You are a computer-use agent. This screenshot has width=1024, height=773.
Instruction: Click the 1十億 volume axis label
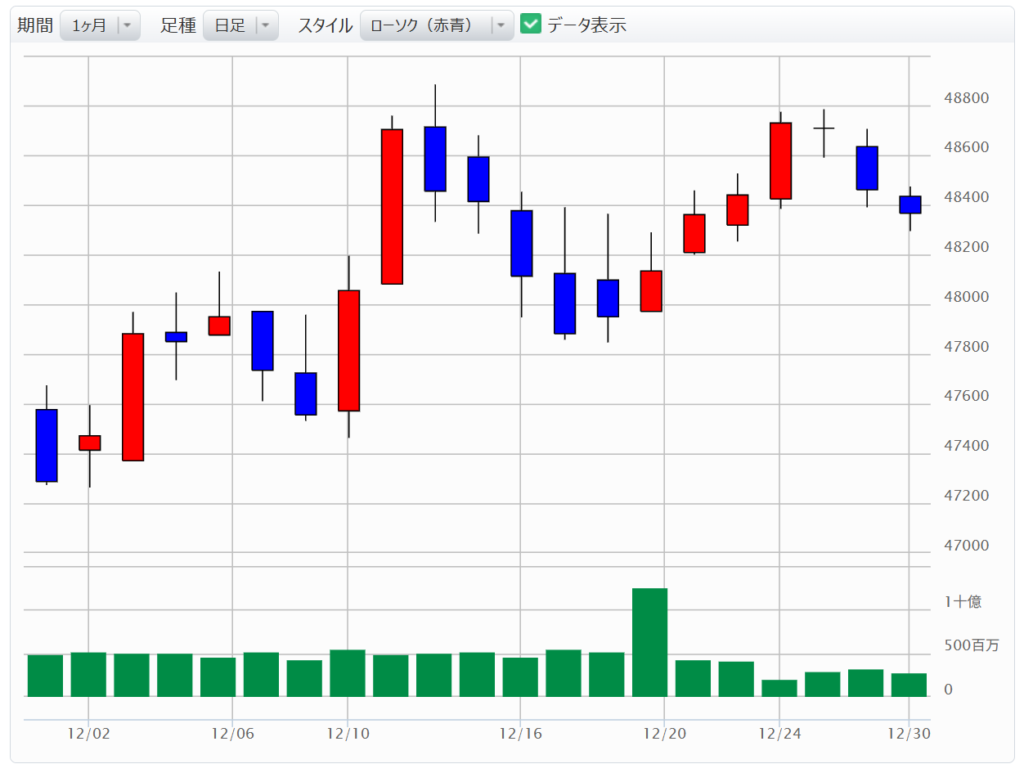coord(963,602)
